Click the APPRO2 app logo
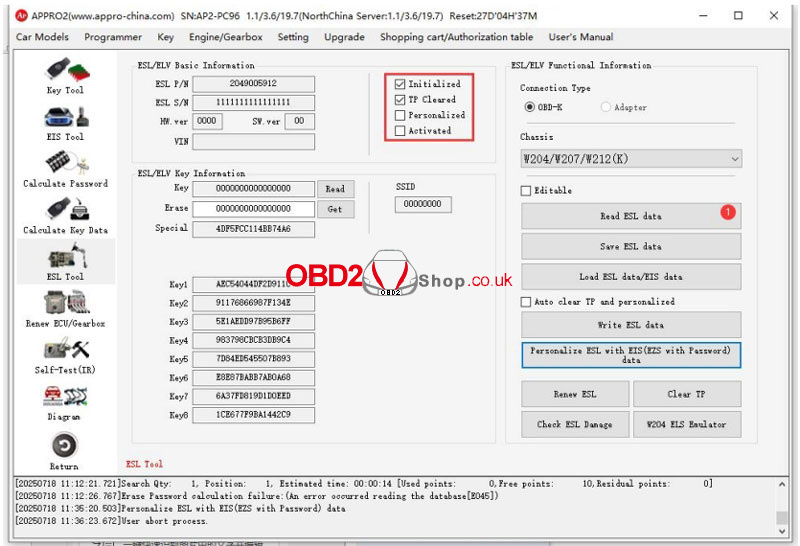The height and width of the screenshot is (546, 800). pos(21,16)
